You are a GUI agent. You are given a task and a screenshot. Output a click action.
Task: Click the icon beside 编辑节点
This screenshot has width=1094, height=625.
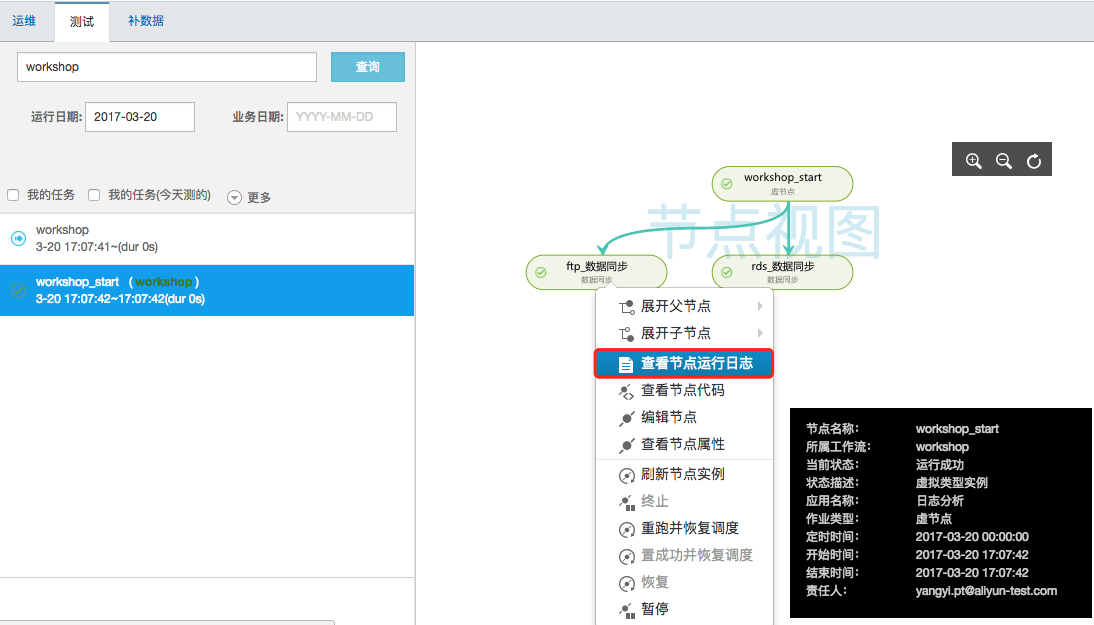click(627, 417)
